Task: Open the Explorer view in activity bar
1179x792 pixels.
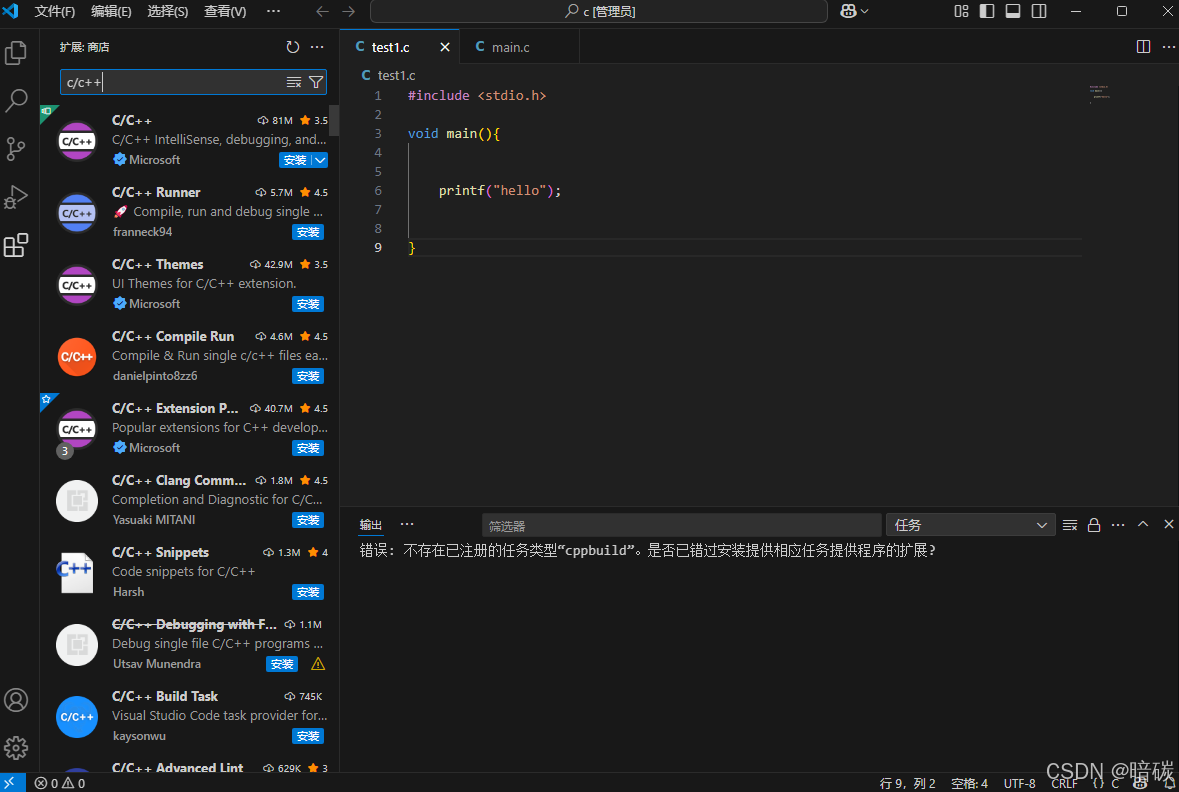Action: pyautogui.click(x=16, y=53)
